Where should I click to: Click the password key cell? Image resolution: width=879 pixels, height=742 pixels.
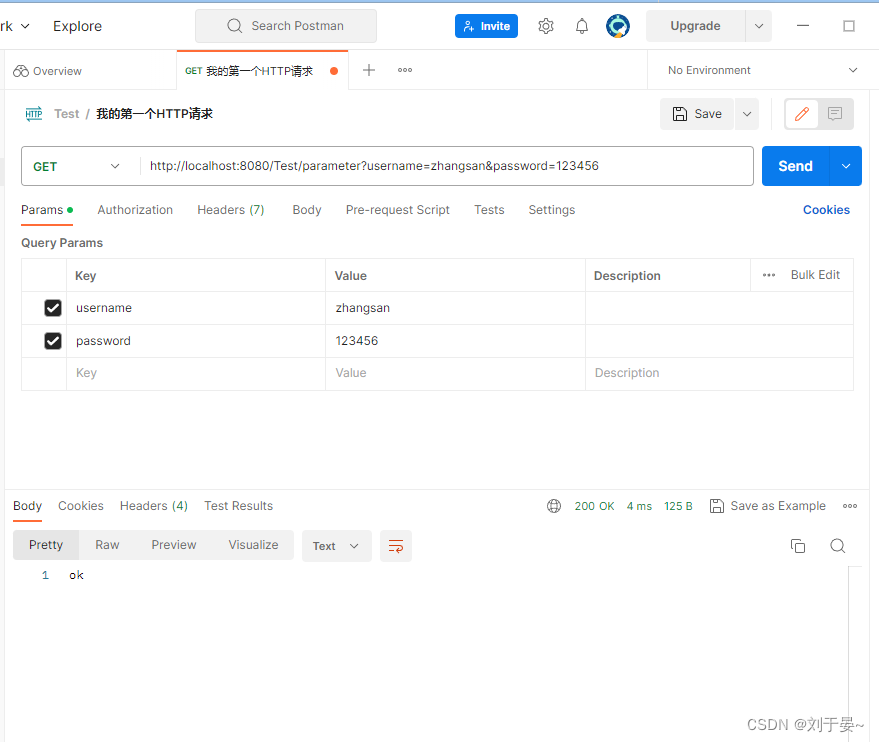coord(196,341)
